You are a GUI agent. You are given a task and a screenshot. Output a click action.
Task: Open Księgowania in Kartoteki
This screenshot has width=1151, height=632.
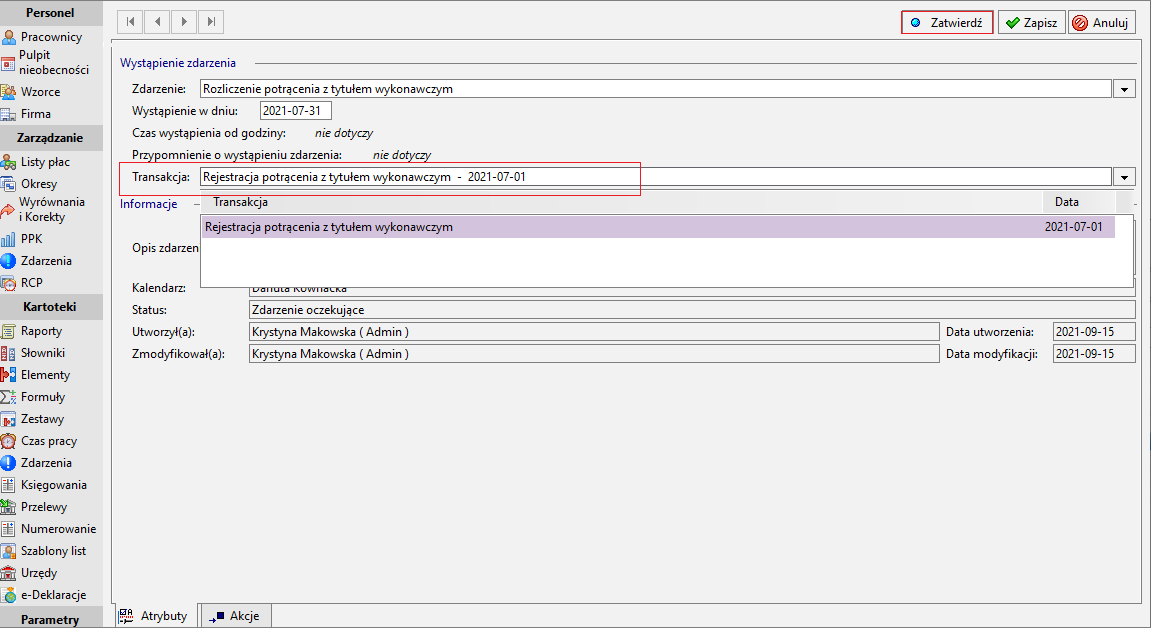coord(44,485)
